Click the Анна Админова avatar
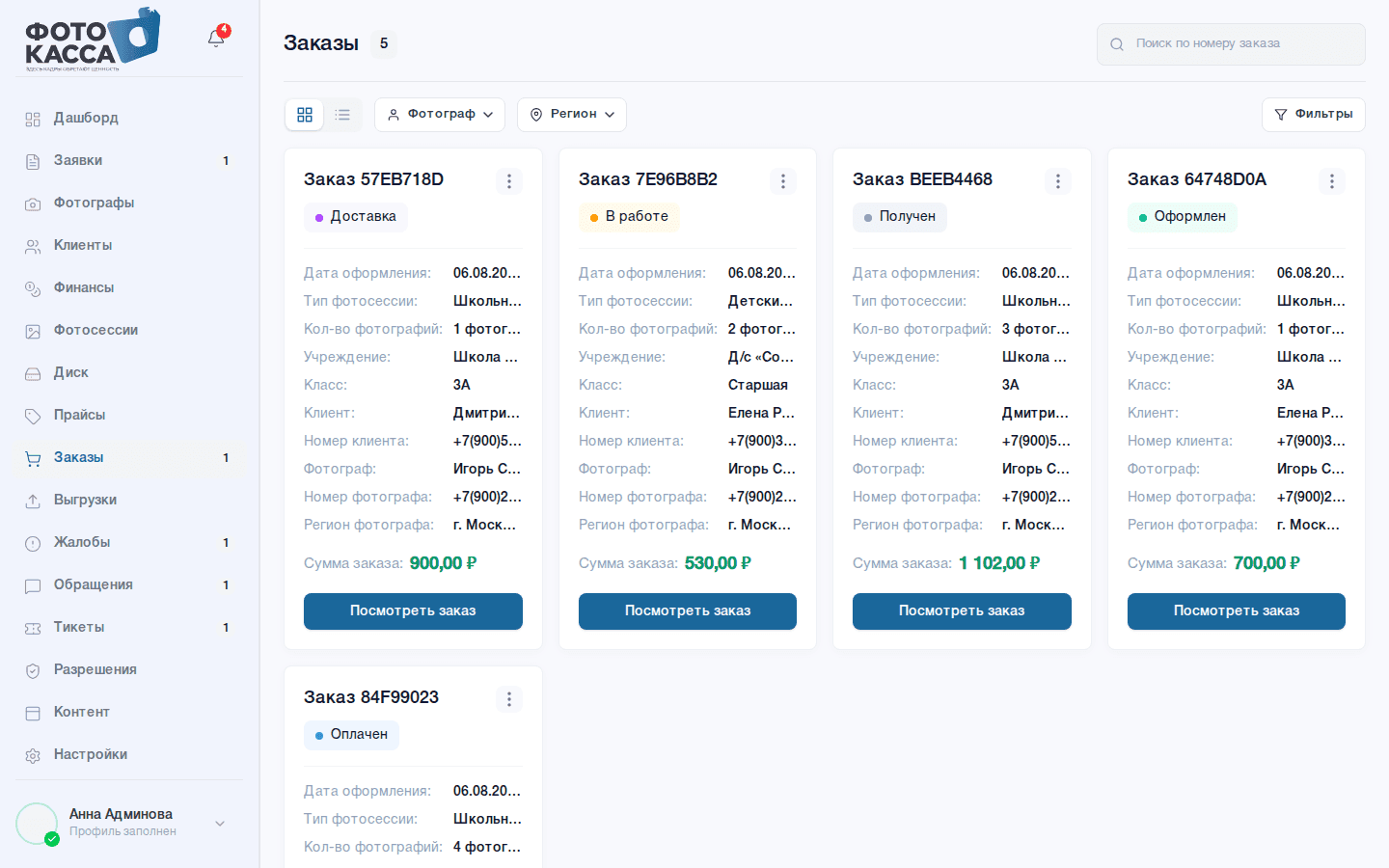Screen dimensions: 1389x868 (x=37, y=824)
